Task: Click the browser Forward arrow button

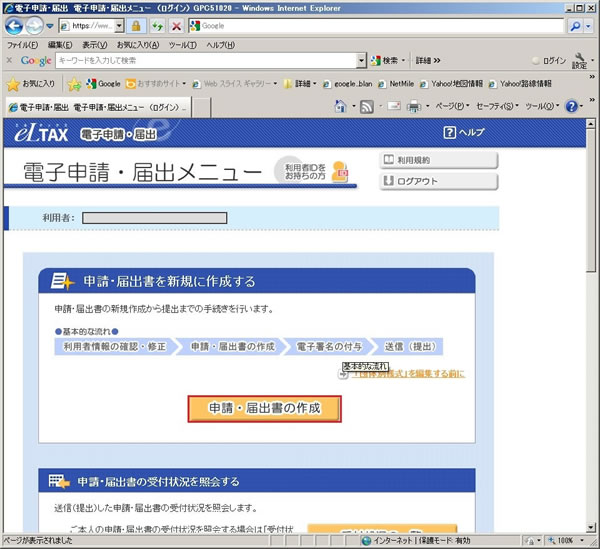Action: coord(35,26)
